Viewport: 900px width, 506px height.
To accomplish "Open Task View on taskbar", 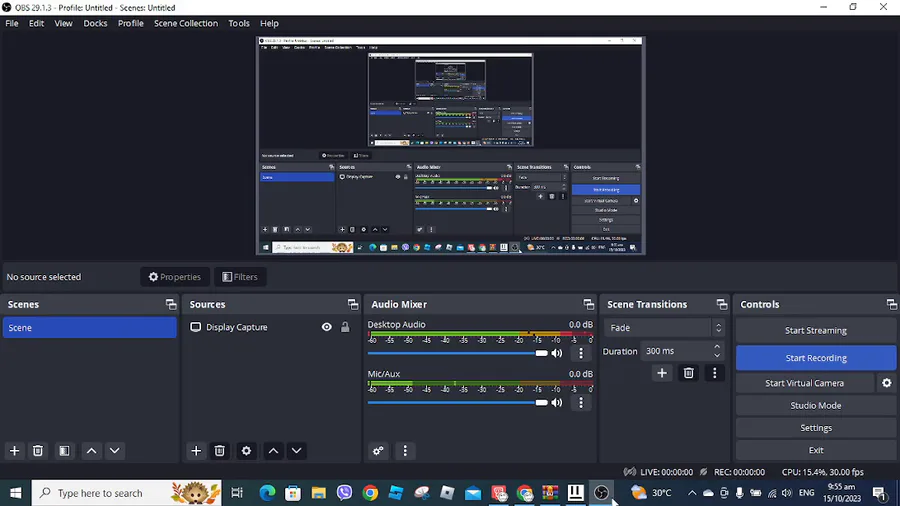I will pos(236,493).
